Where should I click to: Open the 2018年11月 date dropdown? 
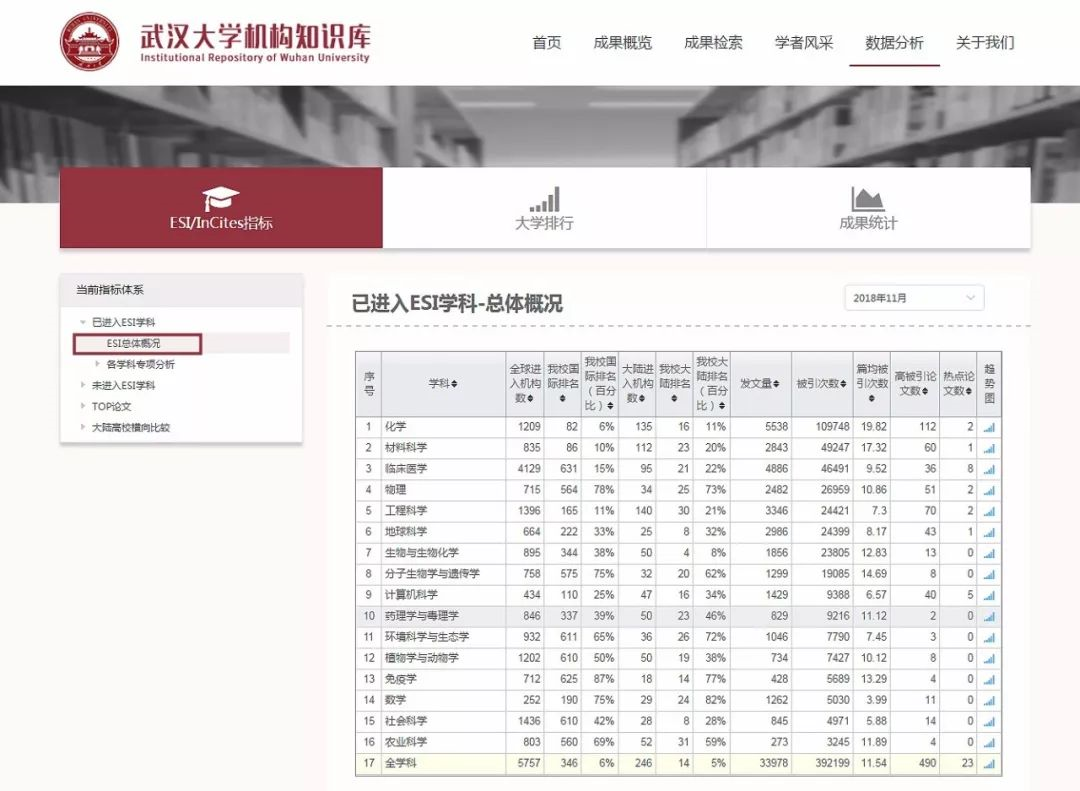point(913,297)
